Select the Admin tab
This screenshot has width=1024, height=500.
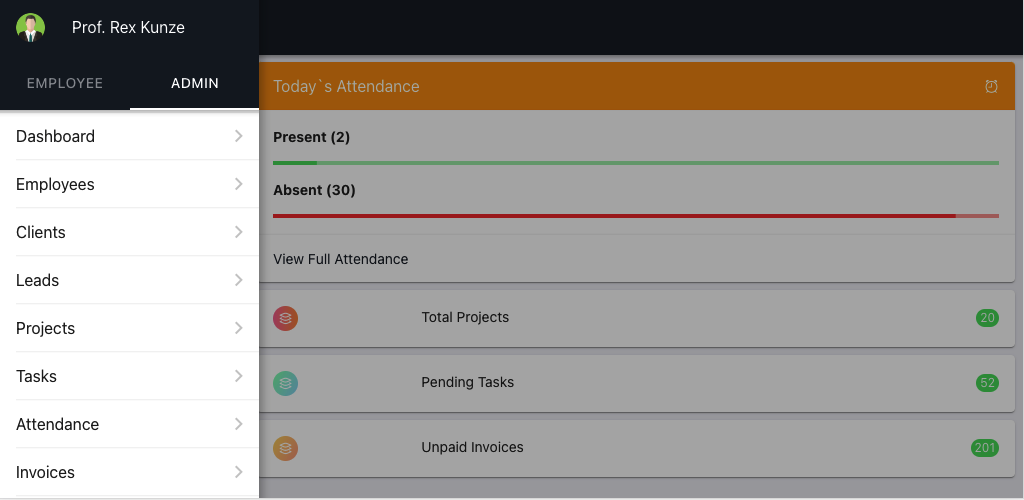coord(195,84)
